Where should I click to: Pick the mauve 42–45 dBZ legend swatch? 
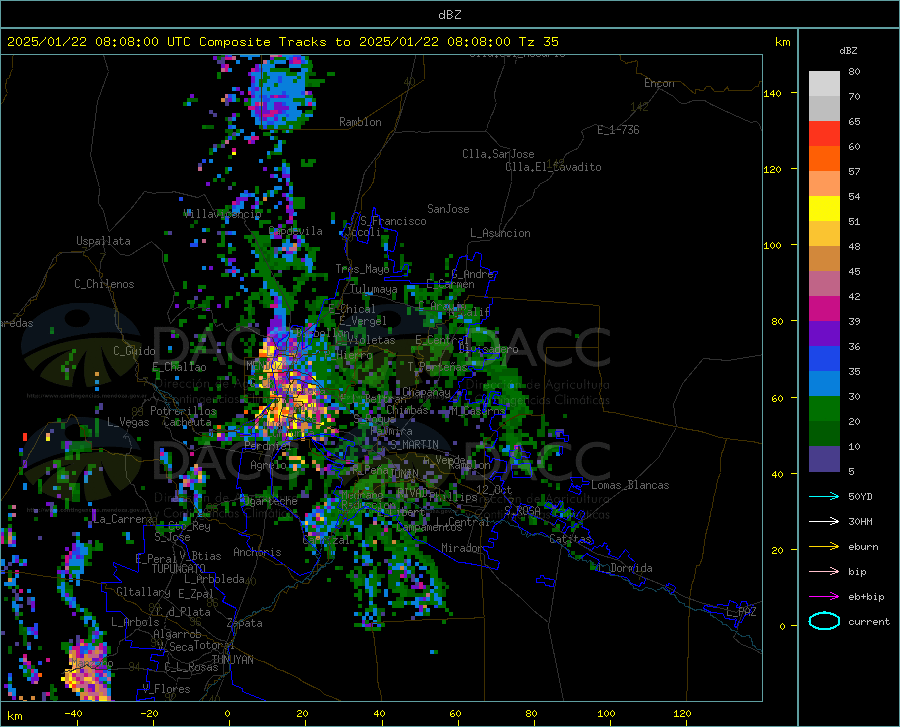[824, 284]
